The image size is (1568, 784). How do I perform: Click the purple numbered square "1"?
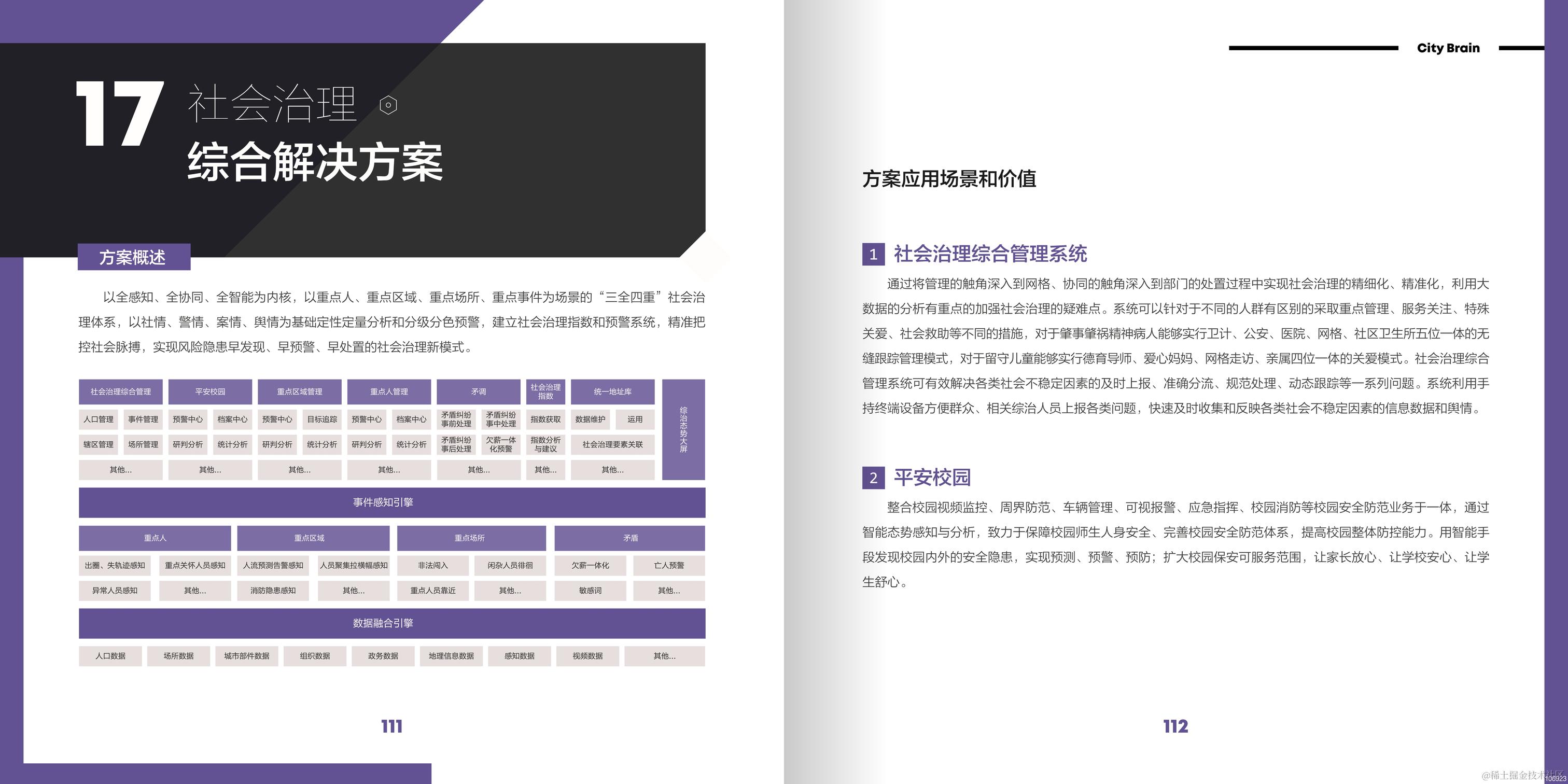[873, 254]
